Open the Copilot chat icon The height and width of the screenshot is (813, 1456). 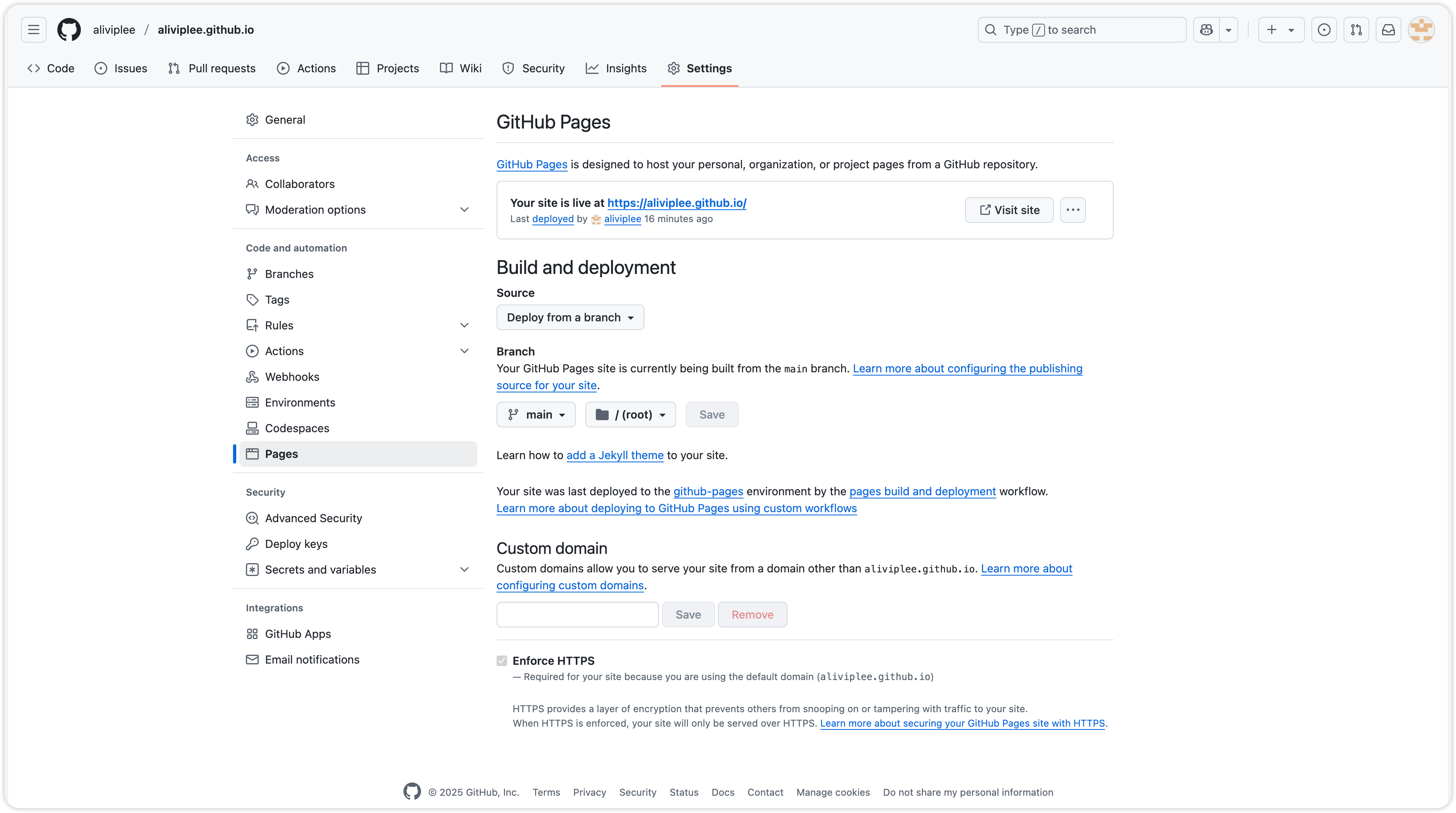(x=1206, y=29)
